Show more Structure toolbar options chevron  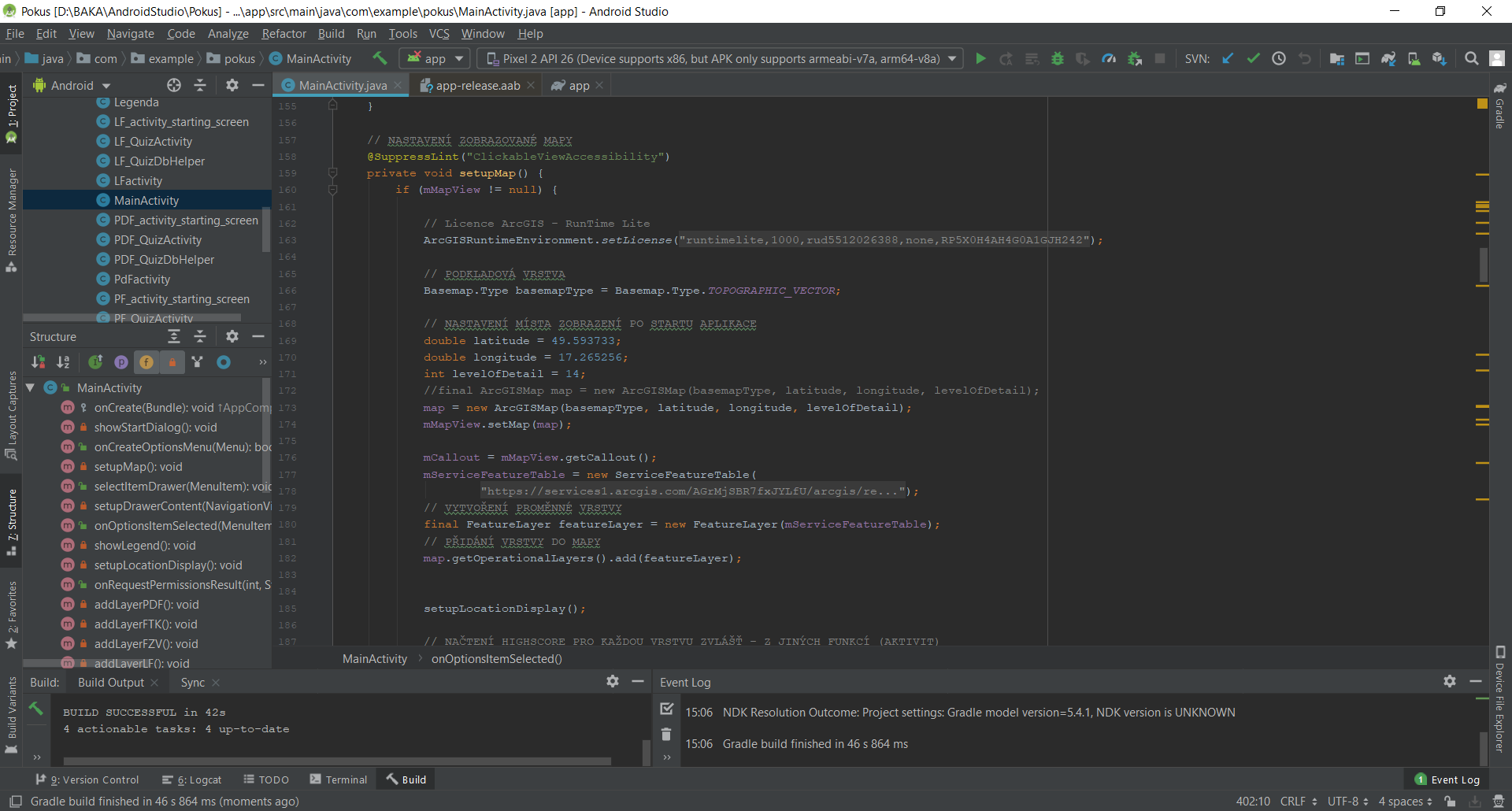(263, 362)
